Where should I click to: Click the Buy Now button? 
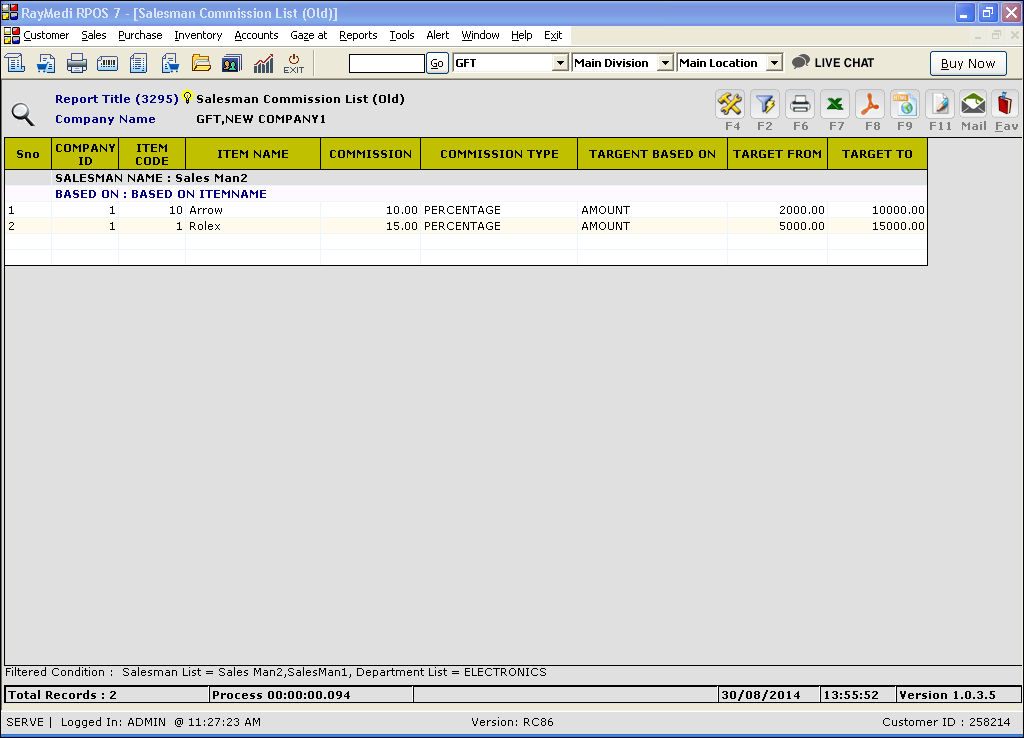968,63
